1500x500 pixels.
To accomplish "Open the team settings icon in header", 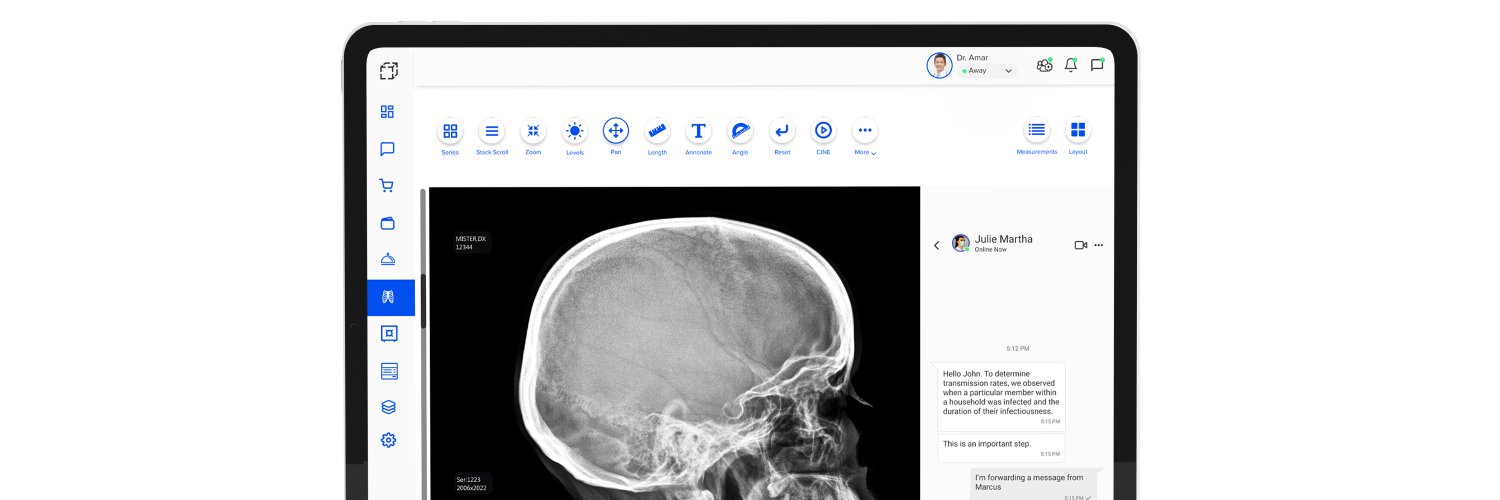I will [1045, 65].
